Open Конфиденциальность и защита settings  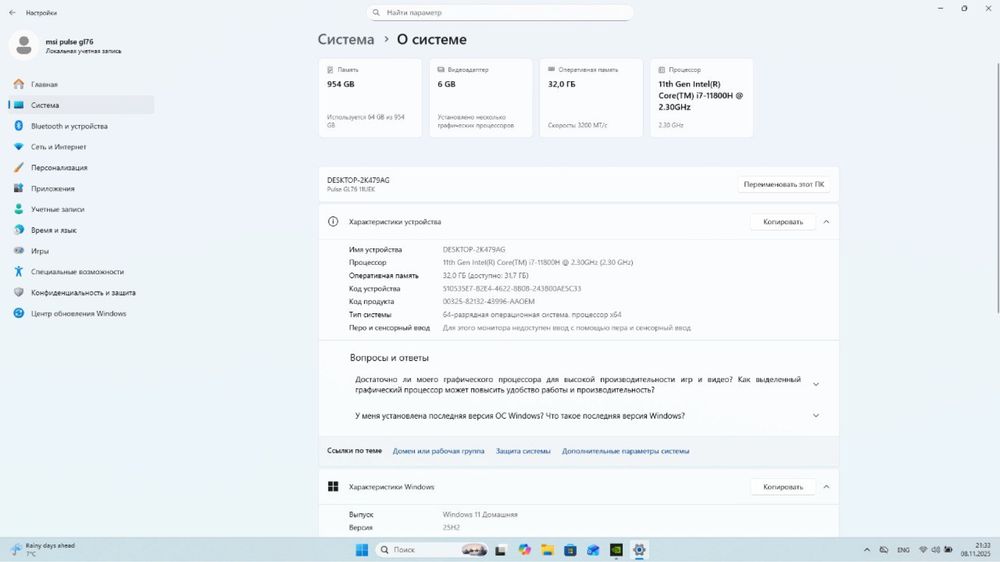81,293
